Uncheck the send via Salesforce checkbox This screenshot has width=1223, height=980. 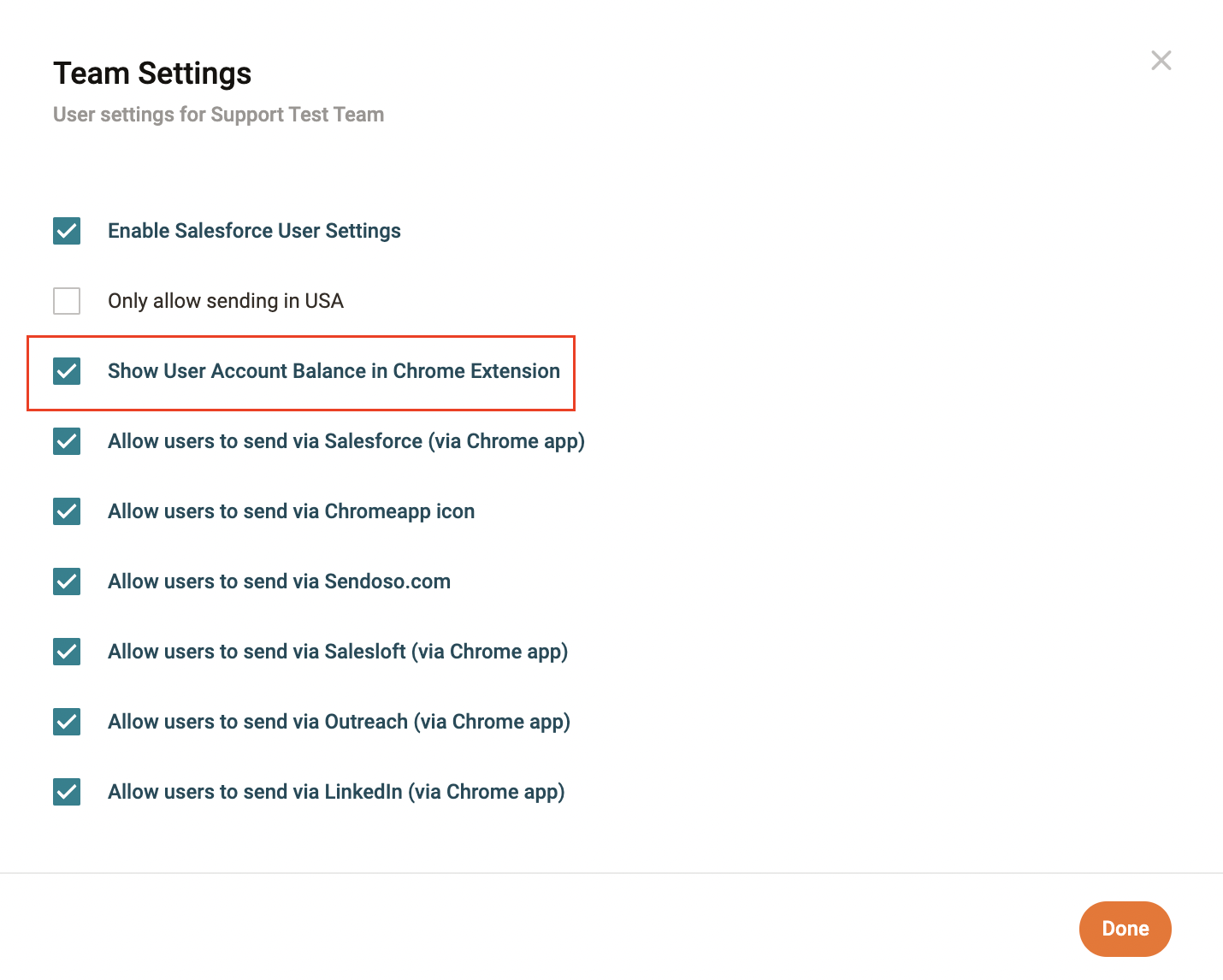(x=67, y=441)
